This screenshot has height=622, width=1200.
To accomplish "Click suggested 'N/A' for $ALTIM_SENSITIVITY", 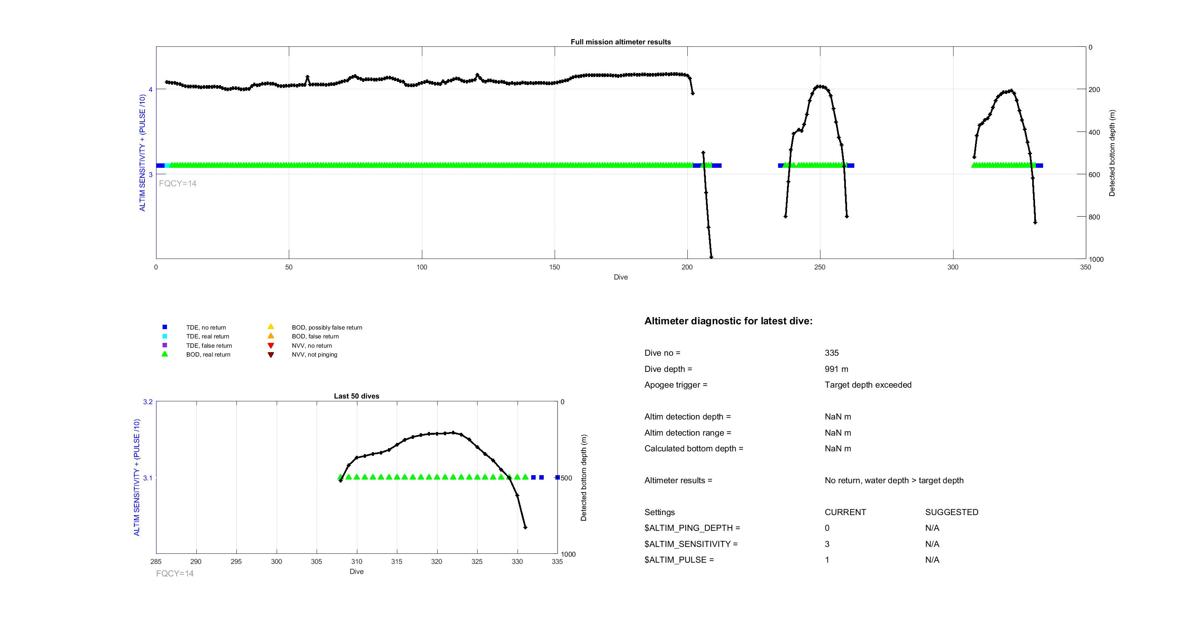I will (x=932, y=544).
